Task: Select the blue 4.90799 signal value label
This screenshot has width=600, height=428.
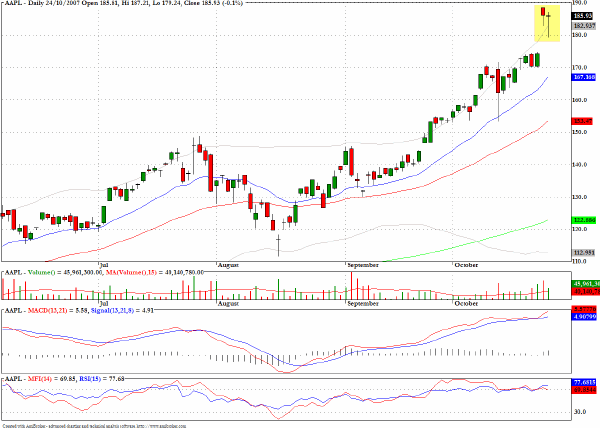Action: 584,317
